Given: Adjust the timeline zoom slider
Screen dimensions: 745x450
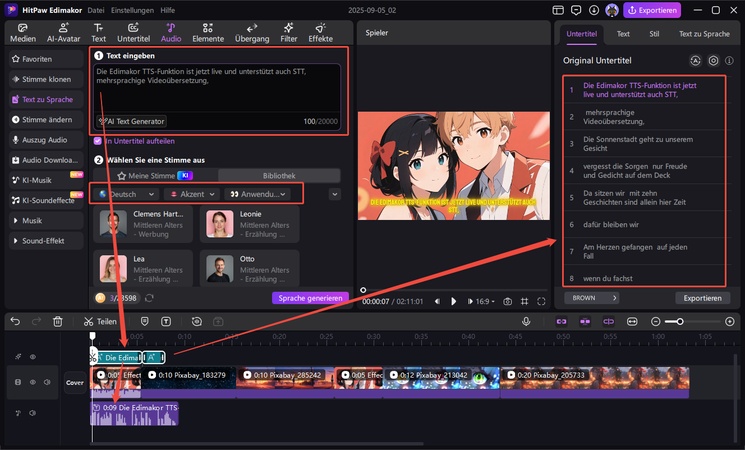Looking at the screenshot, I should 680,322.
